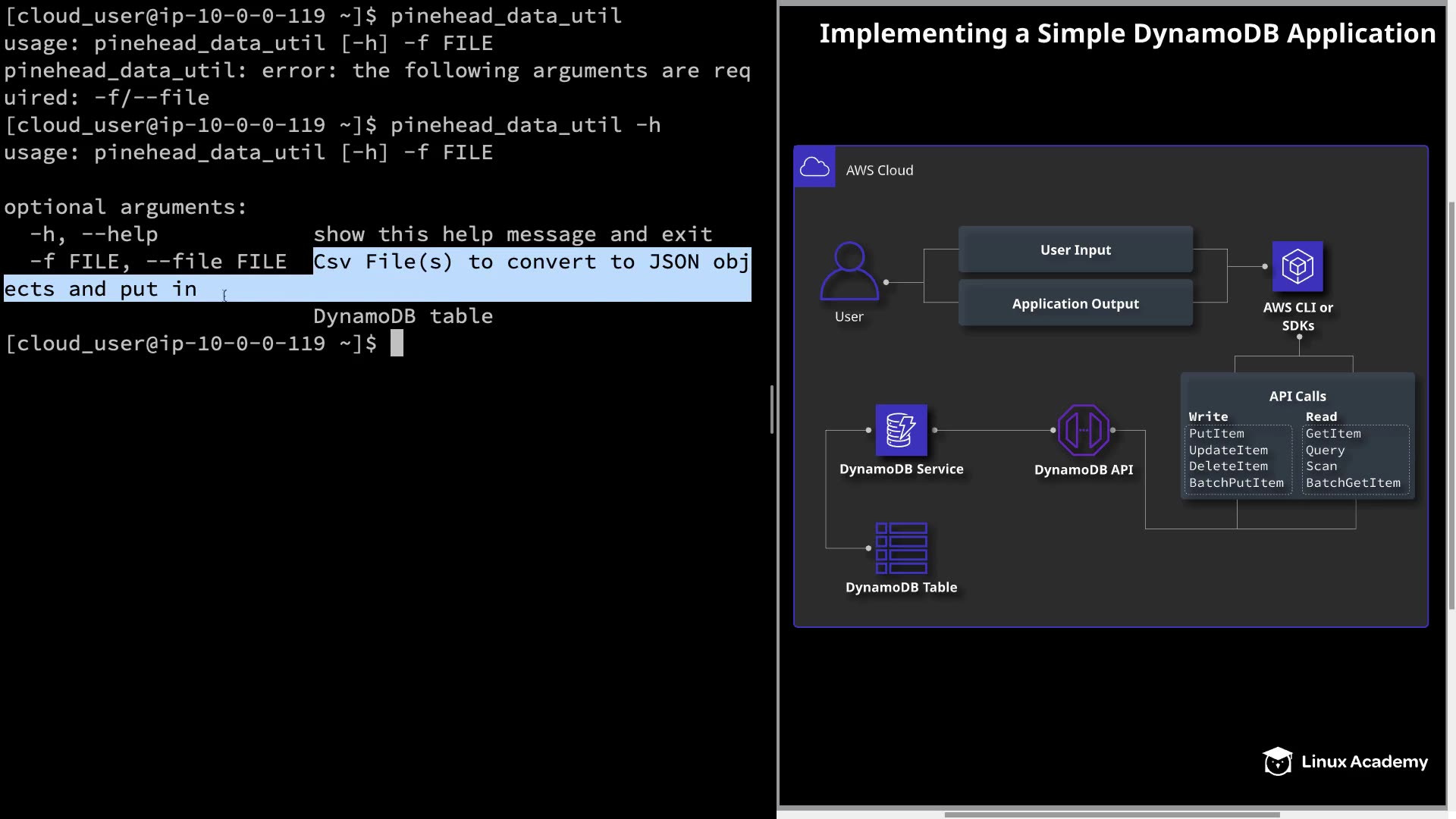Click the API Calls panel title
Viewport: 1456px width, 819px height.
point(1298,397)
